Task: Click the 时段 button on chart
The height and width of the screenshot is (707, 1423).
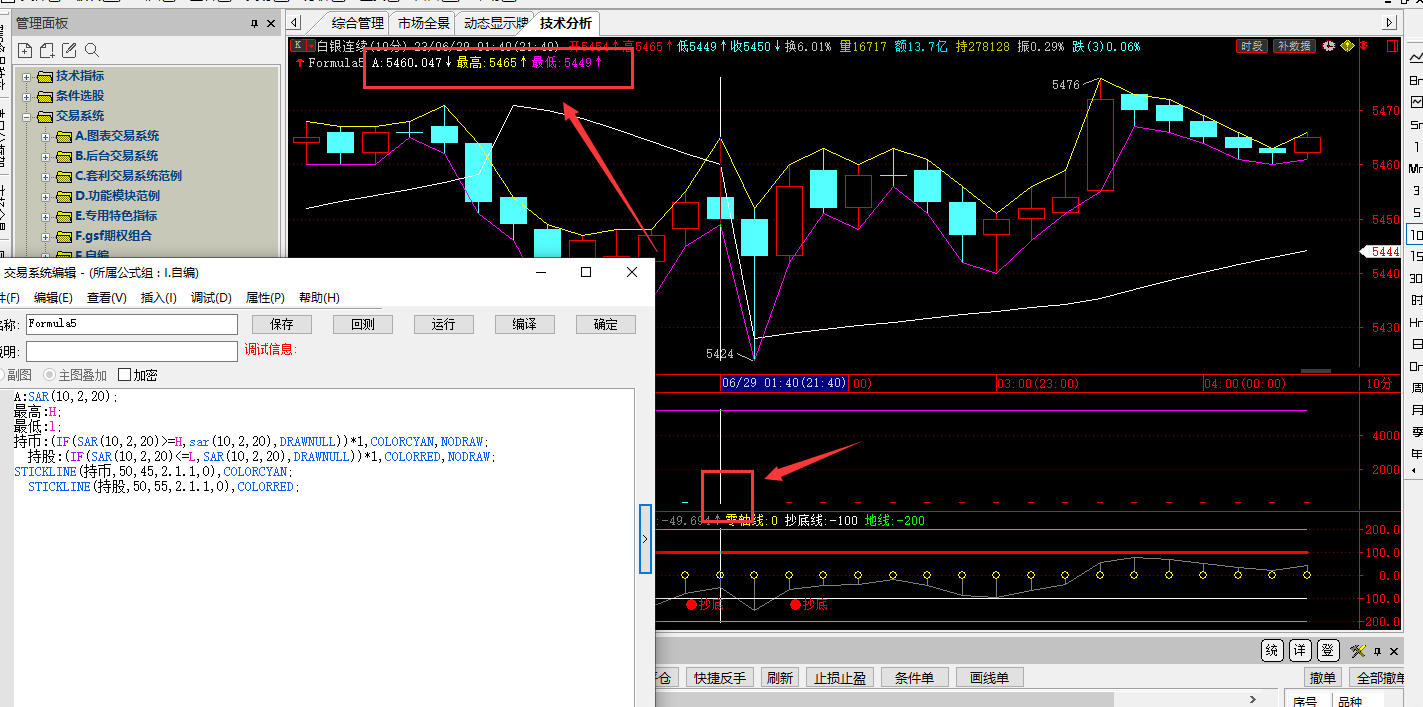Action: click(x=1251, y=46)
